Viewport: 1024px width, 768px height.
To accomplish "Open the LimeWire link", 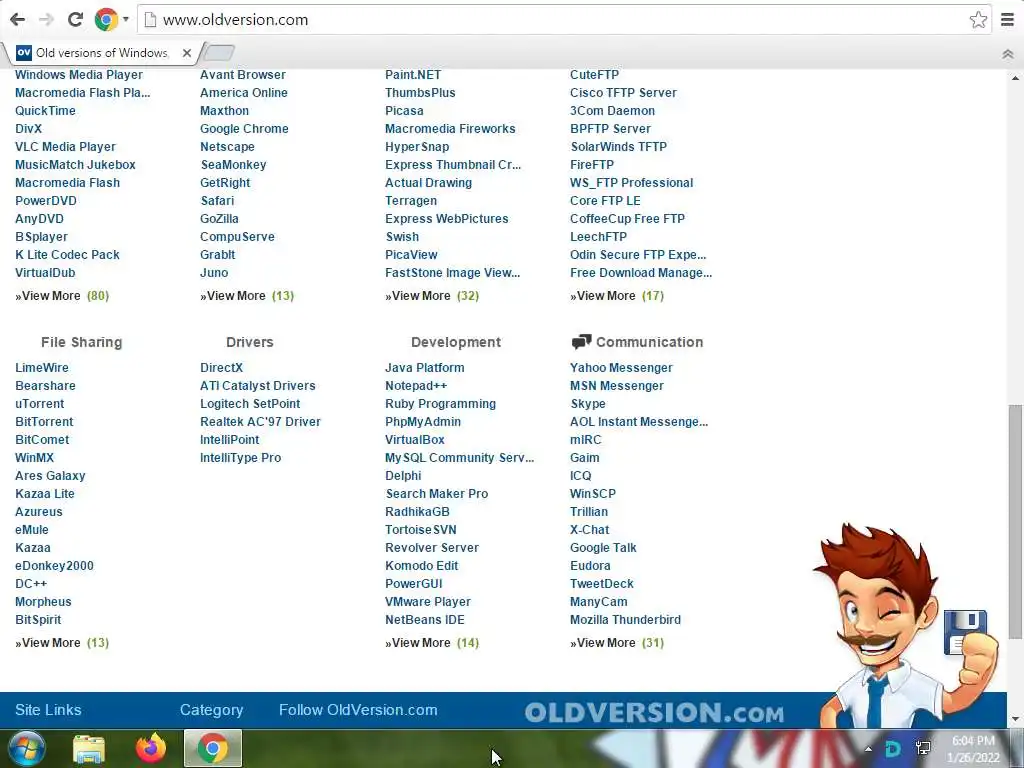I will tap(42, 368).
